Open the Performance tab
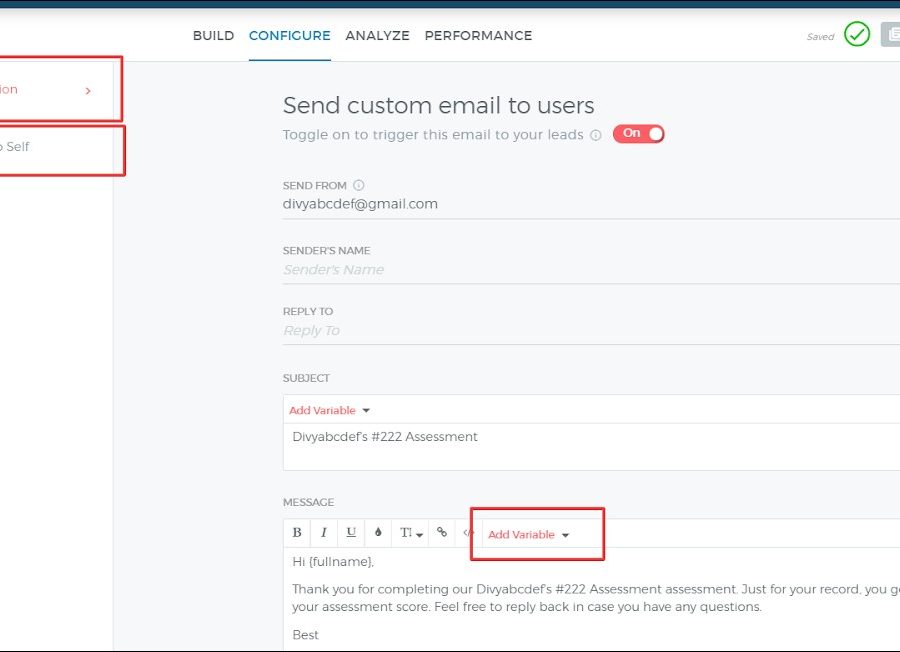Image resolution: width=900 pixels, height=652 pixels. click(x=478, y=36)
